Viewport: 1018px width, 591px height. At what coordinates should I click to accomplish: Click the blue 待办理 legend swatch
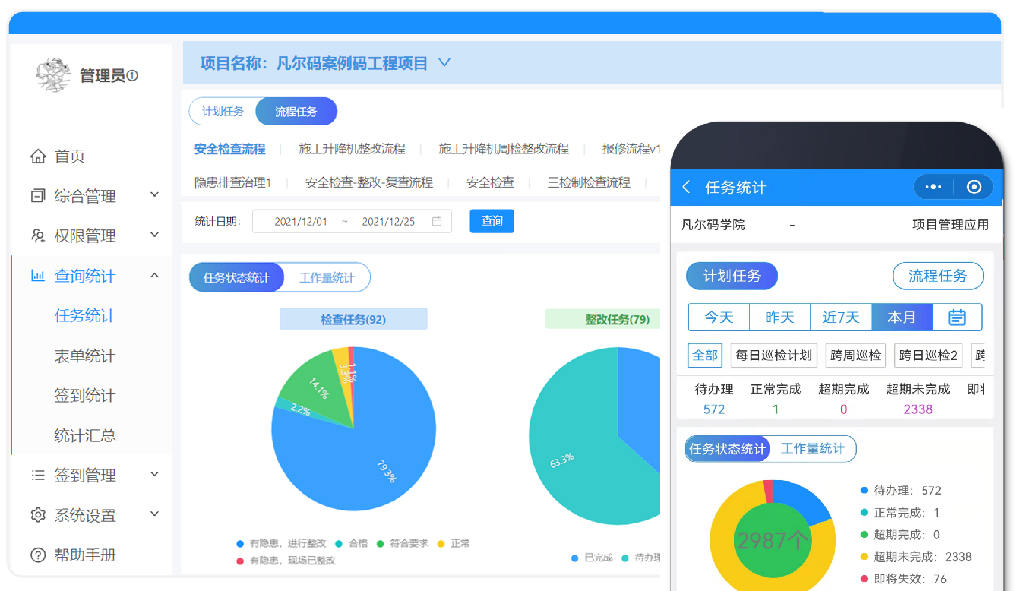click(x=864, y=491)
